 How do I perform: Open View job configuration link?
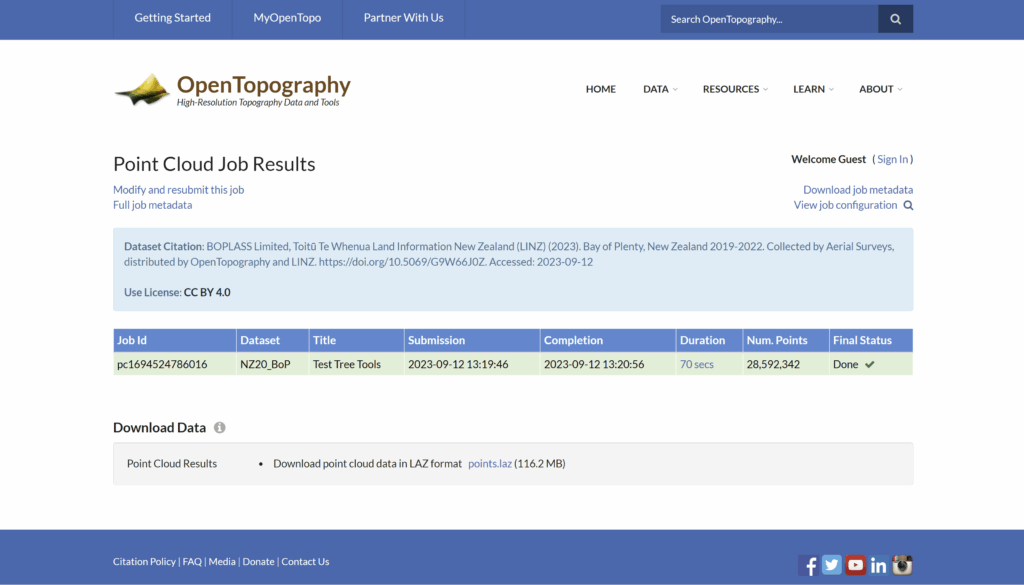coord(845,205)
